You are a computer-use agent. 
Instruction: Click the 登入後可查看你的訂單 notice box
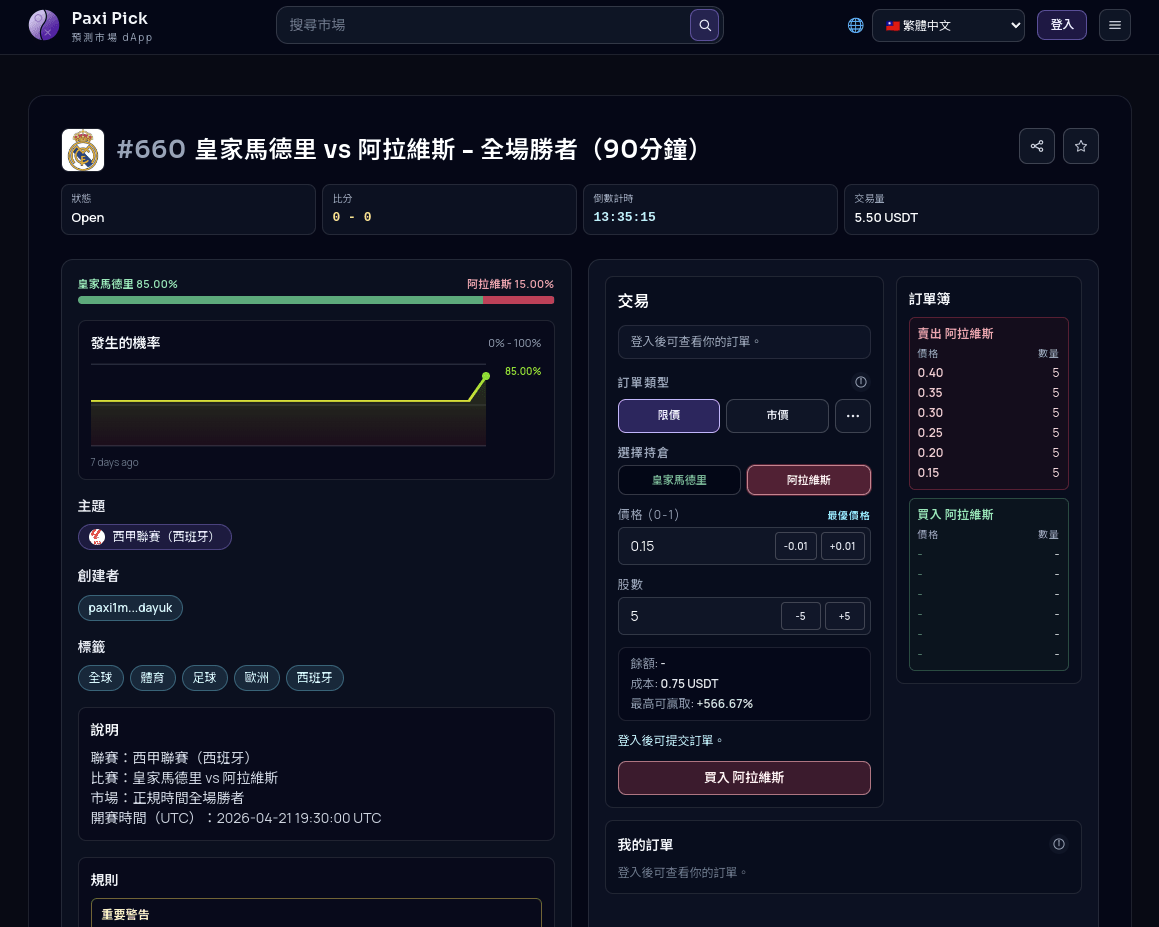[x=744, y=342]
